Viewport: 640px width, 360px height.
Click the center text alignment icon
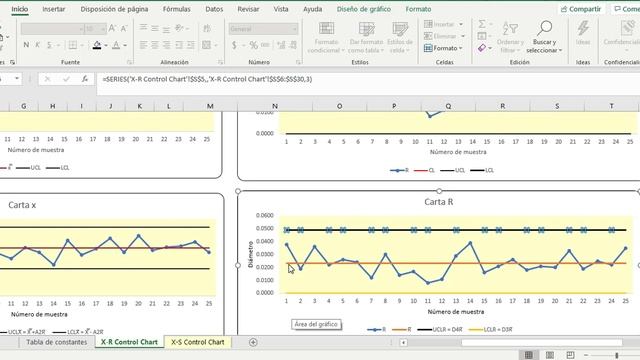[x=155, y=45]
